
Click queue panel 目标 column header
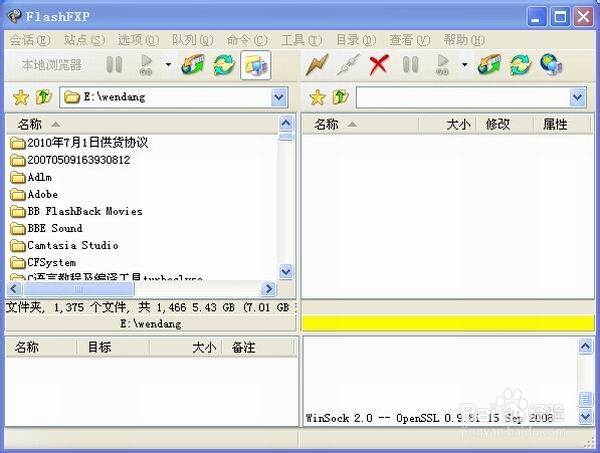113,347
